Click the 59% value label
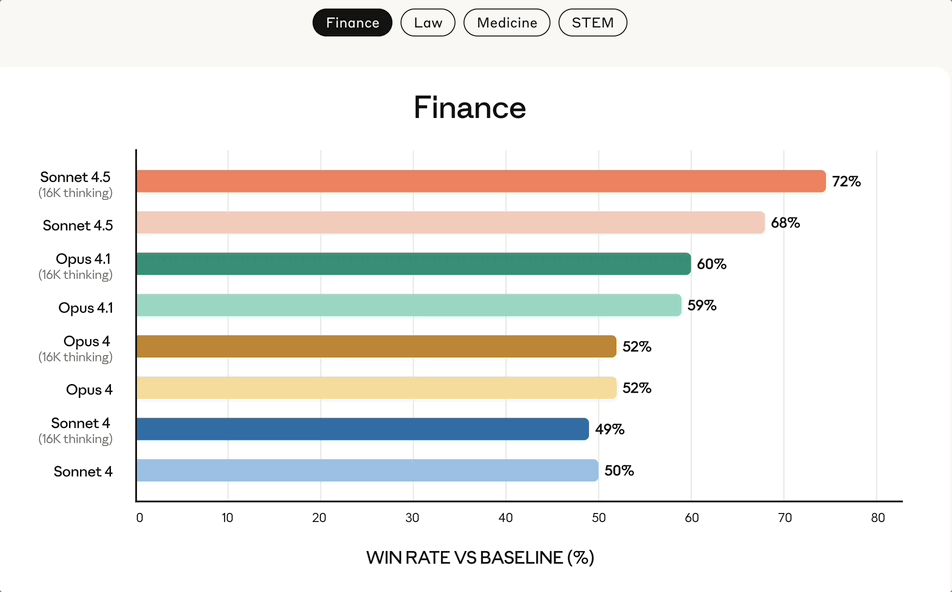Viewport: 952px width, 592px height. pos(702,305)
